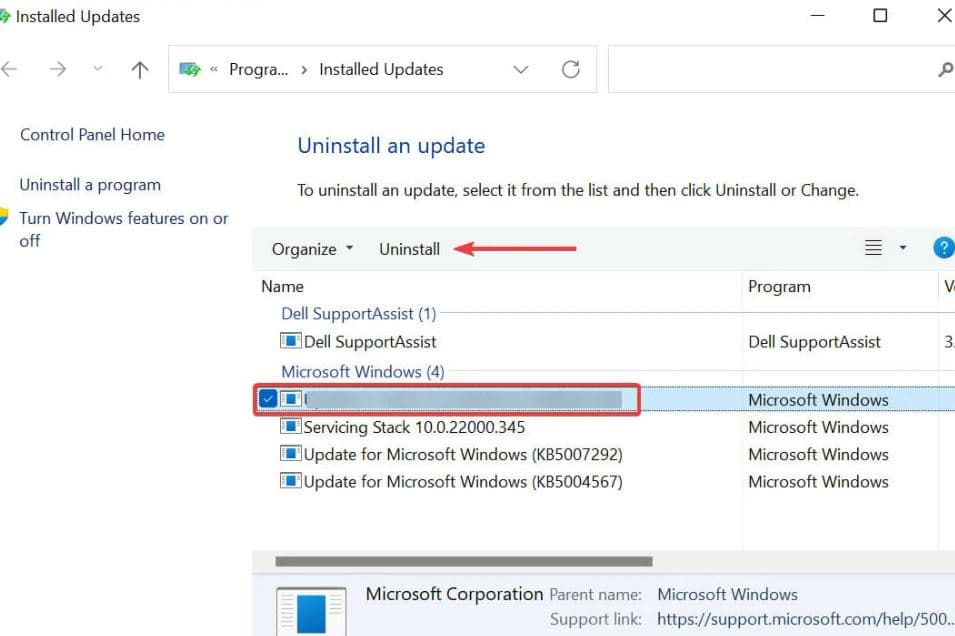Click the Turn Windows features shield icon
This screenshot has width=955, height=636.
pyautogui.click(x=4, y=216)
